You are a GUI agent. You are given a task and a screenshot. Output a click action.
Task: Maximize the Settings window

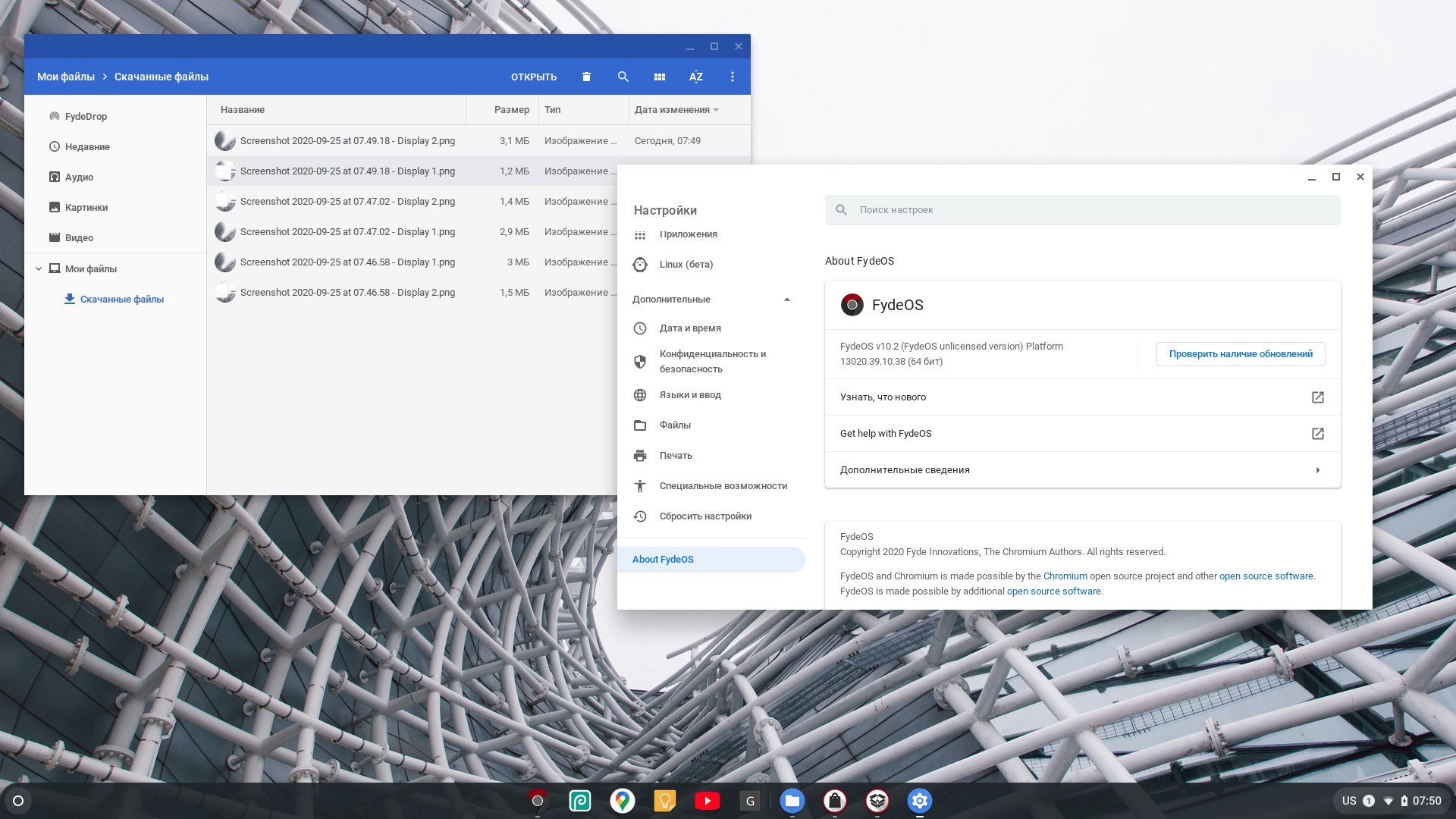pyautogui.click(x=1336, y=177)
